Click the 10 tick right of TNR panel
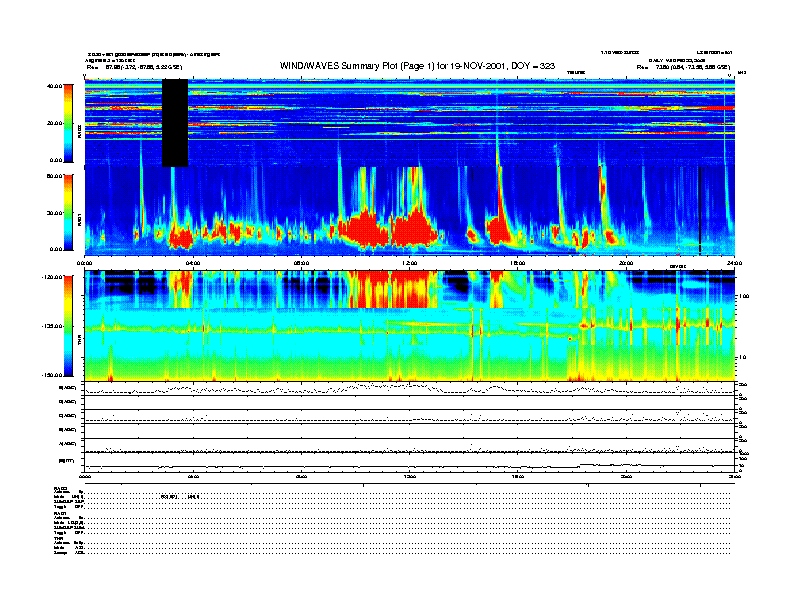Screen dimensions: 792x612 (744, 357)
